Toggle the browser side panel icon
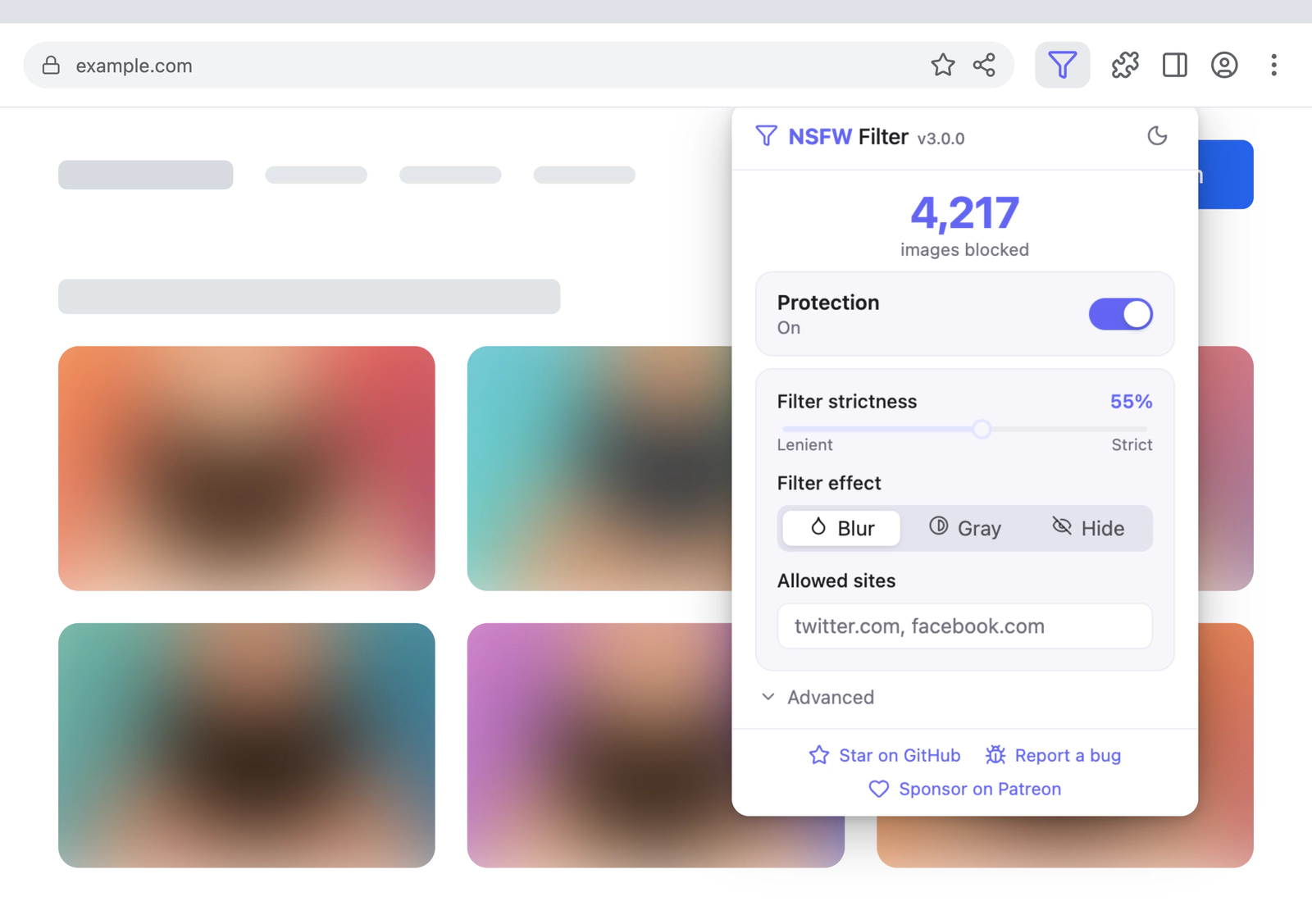This screenshot has width=1312, height=924. (x=1174, y=65)
